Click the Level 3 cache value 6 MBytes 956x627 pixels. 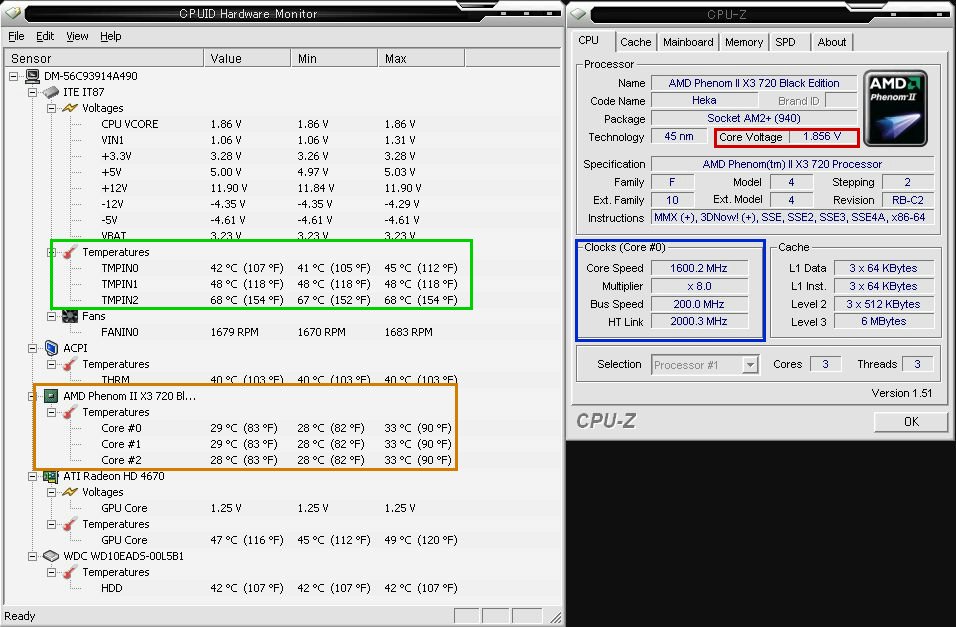883,321
